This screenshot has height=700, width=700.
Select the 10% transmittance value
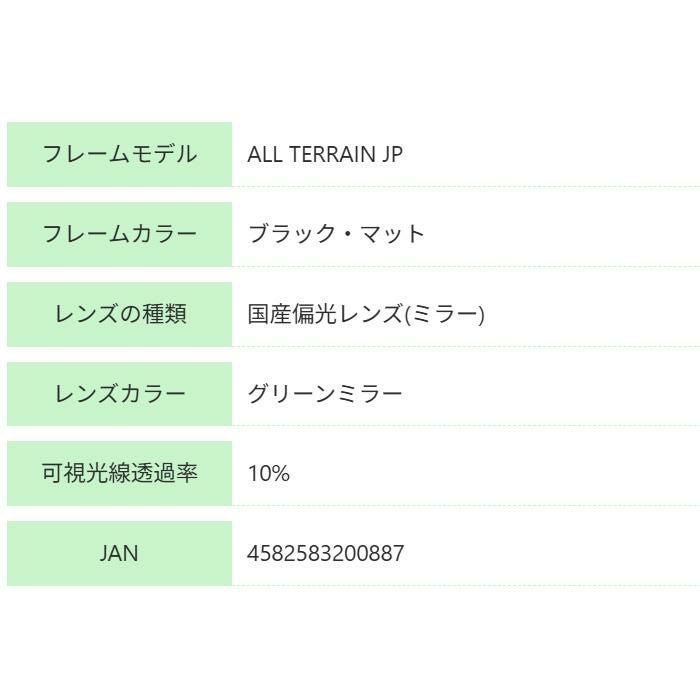269,473
